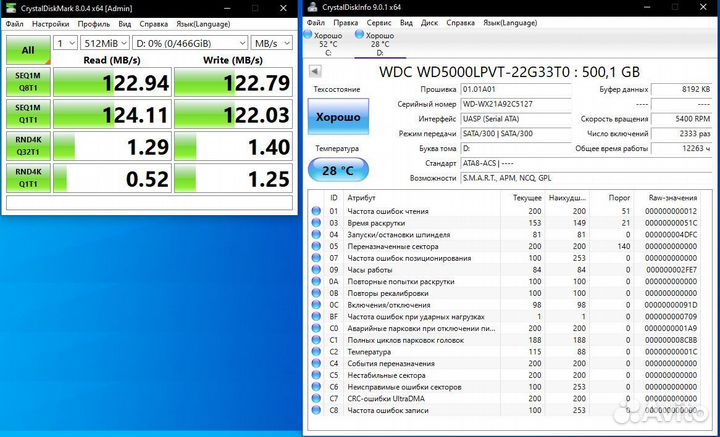Viewport: 720px width, 437px height.
Task: Click status icon for C5 Нестабильные сектора
Action: tap(316, 375)
